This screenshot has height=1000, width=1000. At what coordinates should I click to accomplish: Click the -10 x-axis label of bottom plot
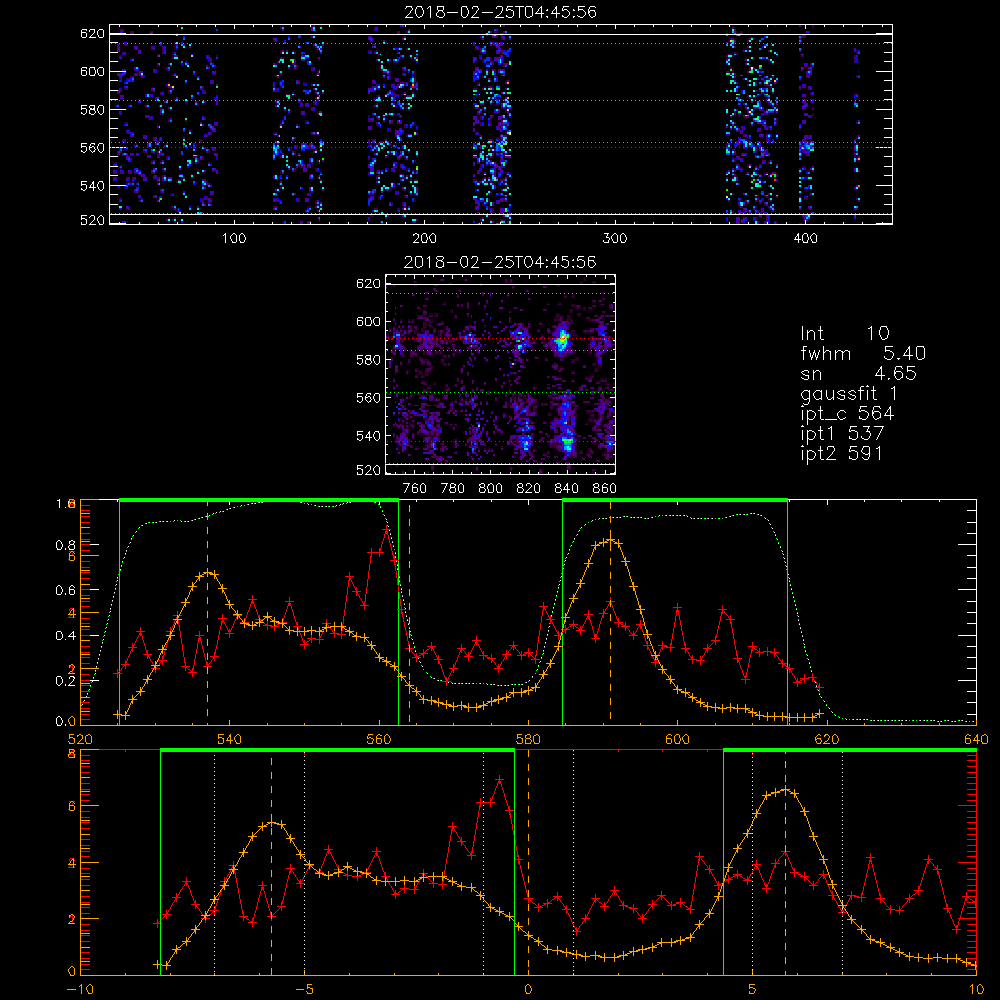click(80, 990)
